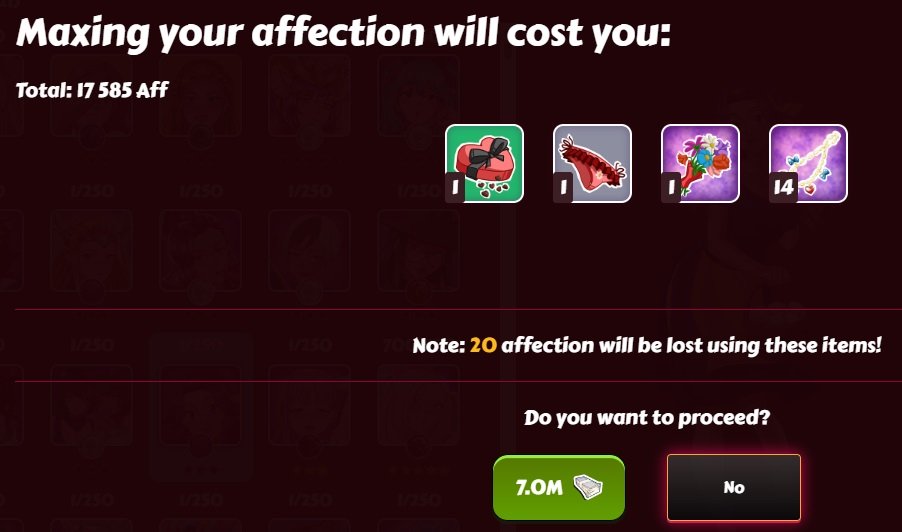
Task: Click the 'affection will be lost' warning note
Action: pos(647,345)
